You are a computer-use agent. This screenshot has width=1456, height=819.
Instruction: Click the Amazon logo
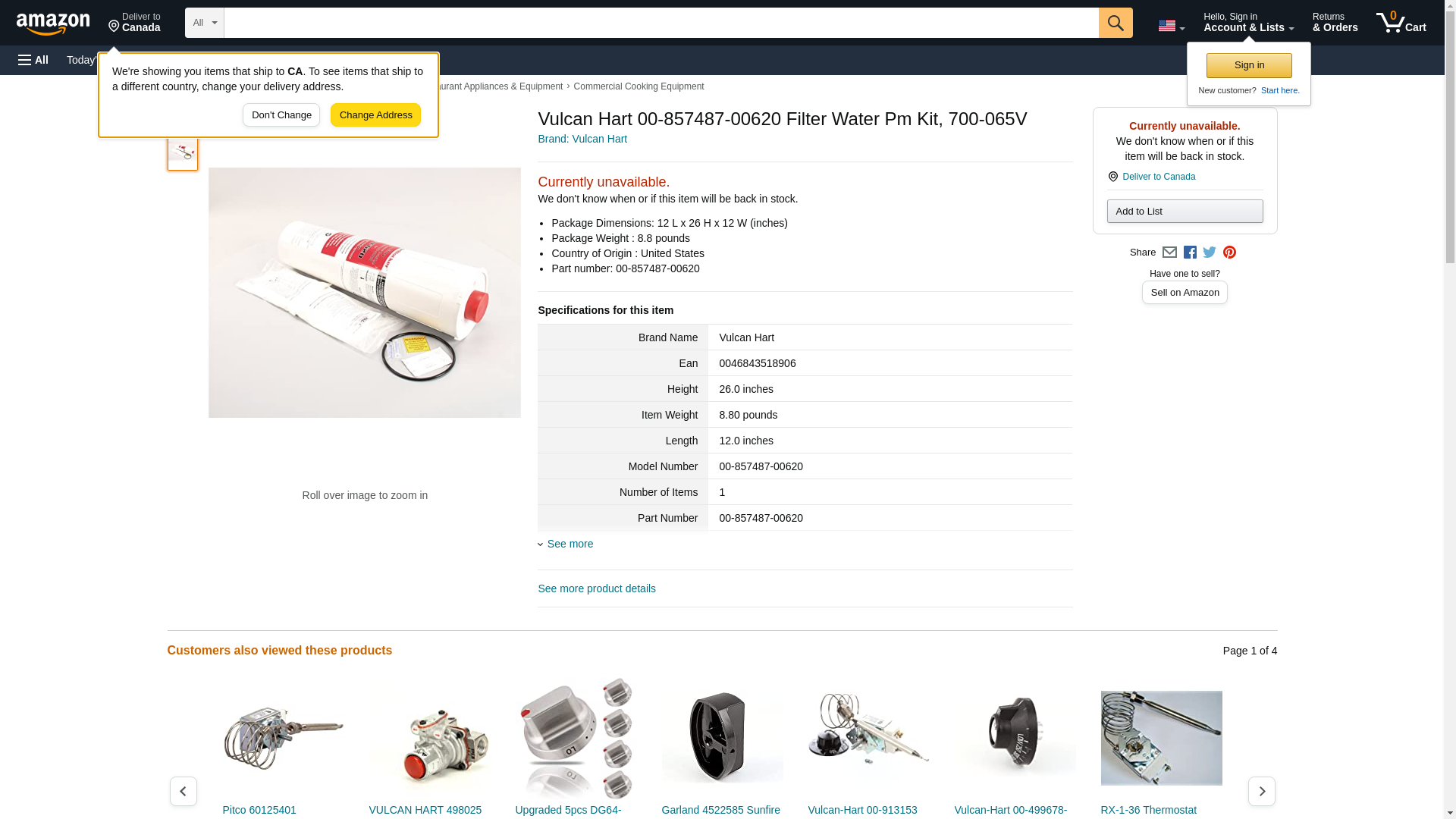(x=53, y=24)
